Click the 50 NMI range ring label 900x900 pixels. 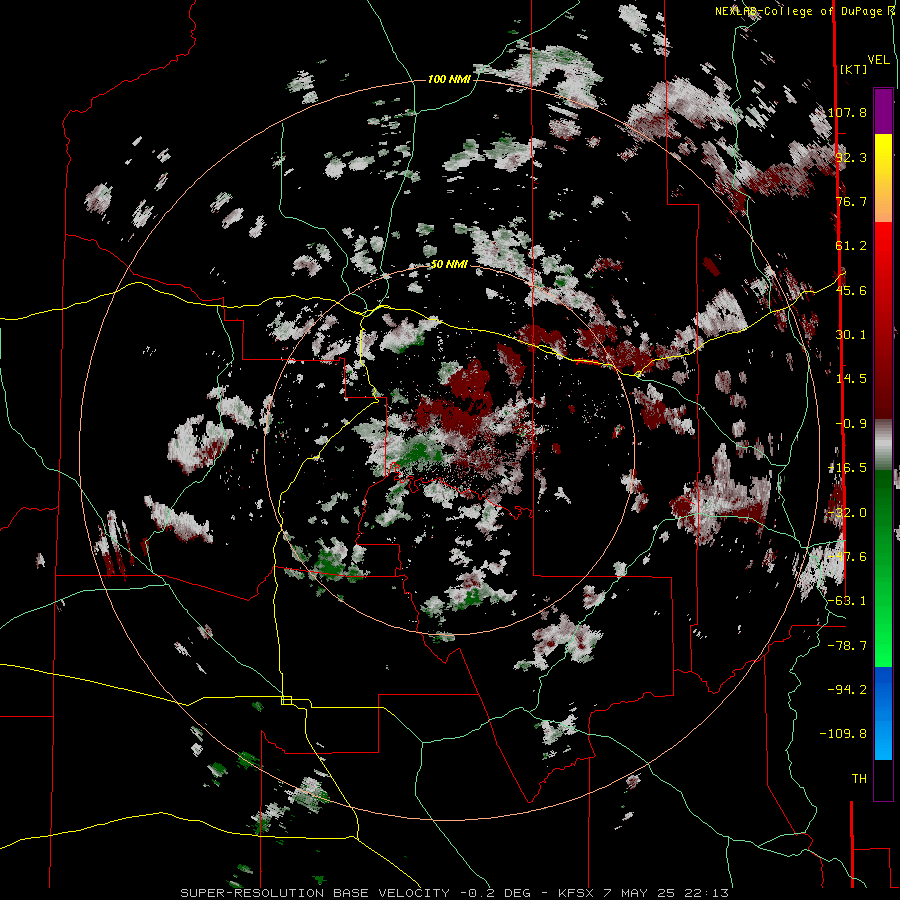coord(449,264)
